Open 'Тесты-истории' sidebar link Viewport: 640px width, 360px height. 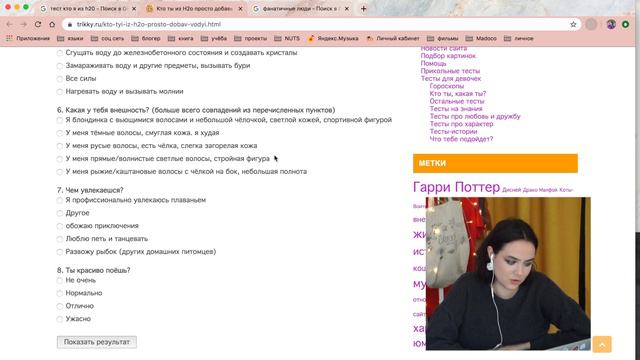pyautogui.click(x=453, y=131)
